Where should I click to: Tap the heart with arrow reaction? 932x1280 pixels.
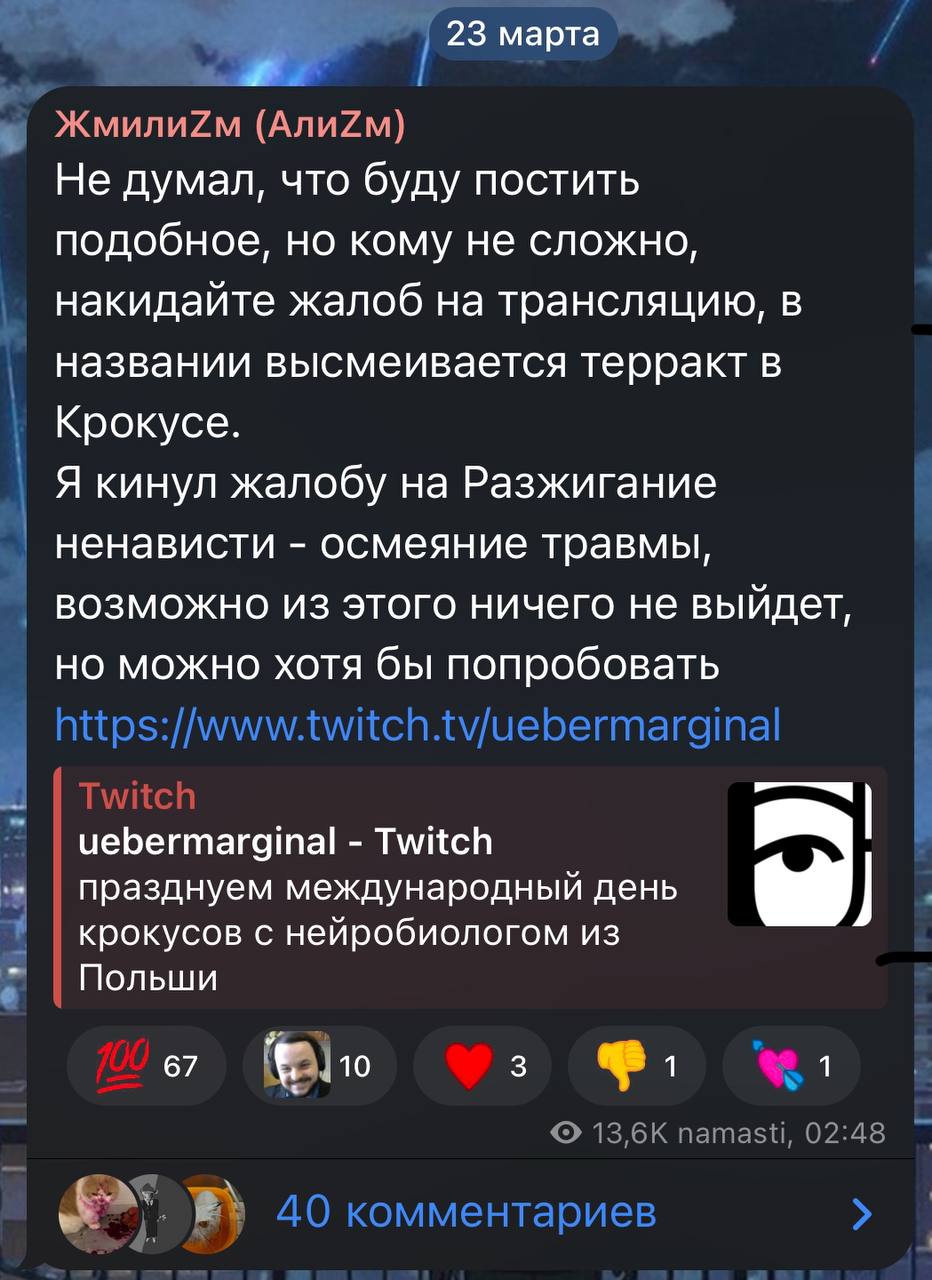[x=789, y=1067]
